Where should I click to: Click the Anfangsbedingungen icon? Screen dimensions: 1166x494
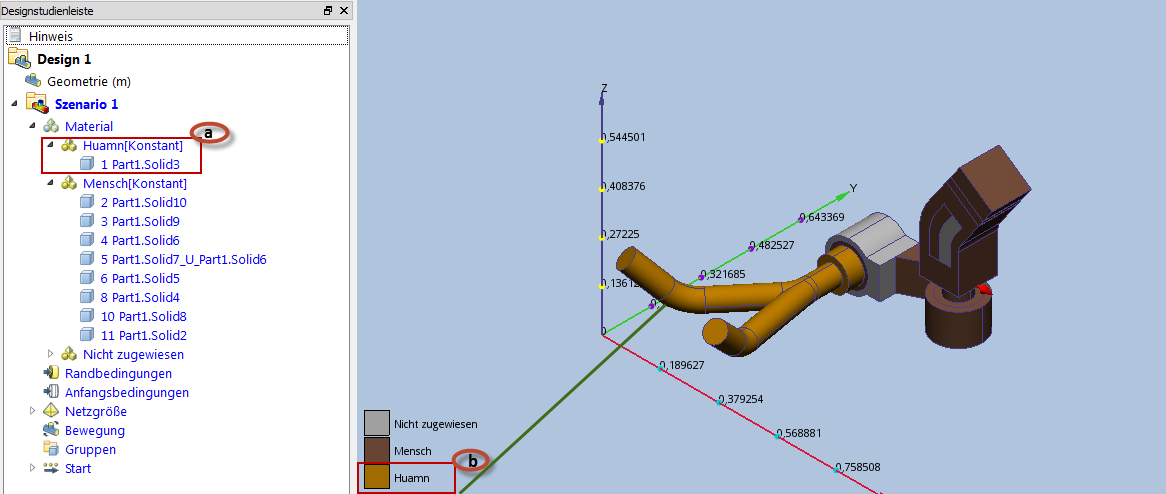pos(51,392)
